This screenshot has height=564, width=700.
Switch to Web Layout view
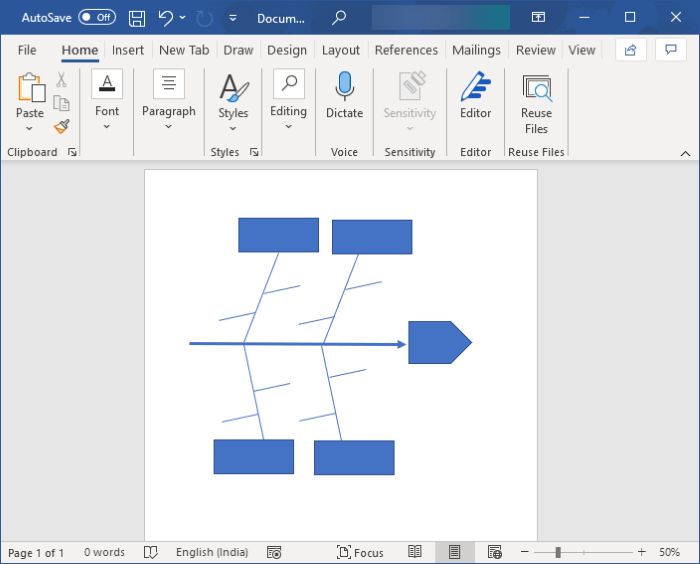(494, 552)
